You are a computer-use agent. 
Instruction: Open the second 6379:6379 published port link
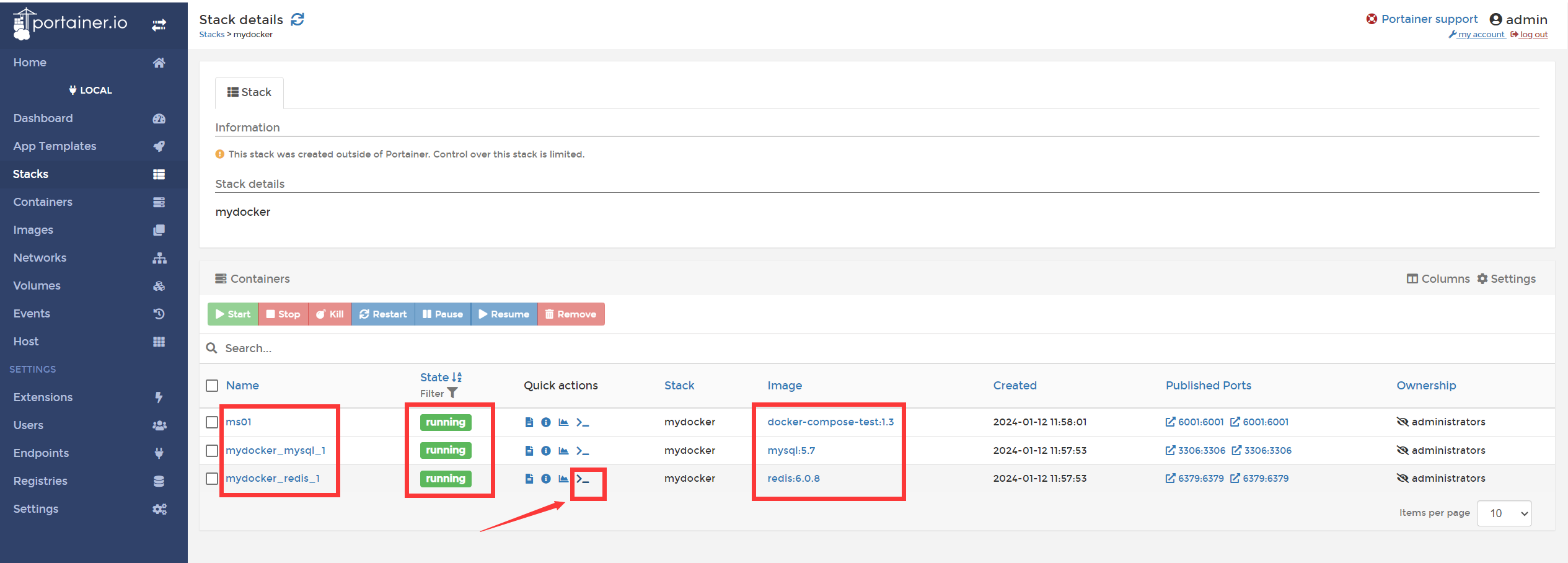coord(1259,479)
